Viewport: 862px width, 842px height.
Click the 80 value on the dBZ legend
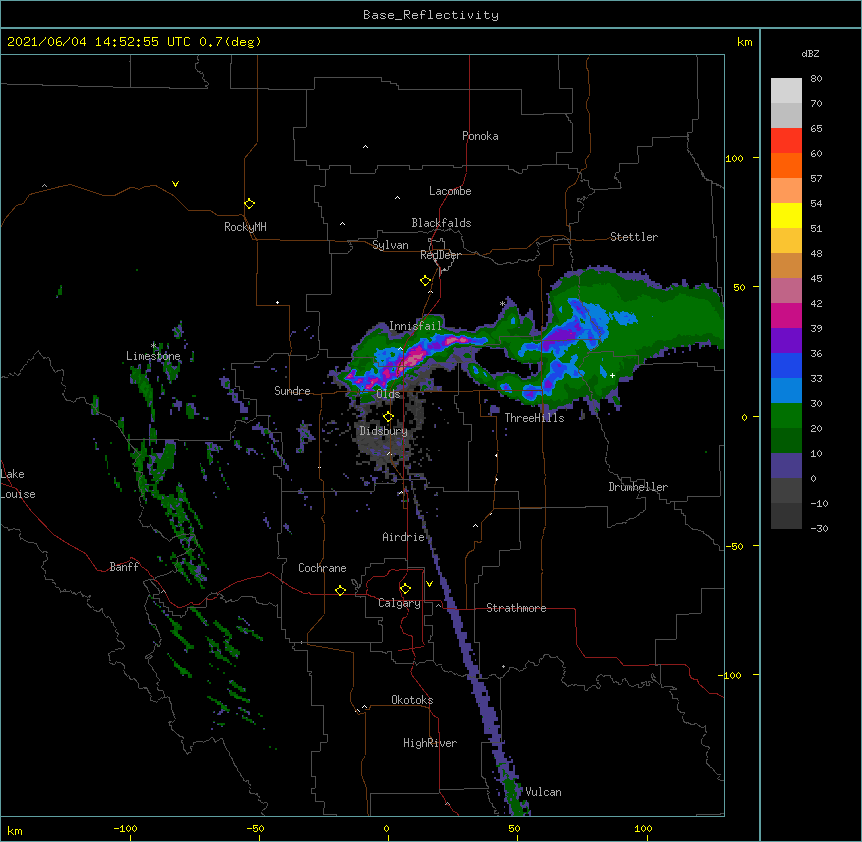[x=816, y=79]
